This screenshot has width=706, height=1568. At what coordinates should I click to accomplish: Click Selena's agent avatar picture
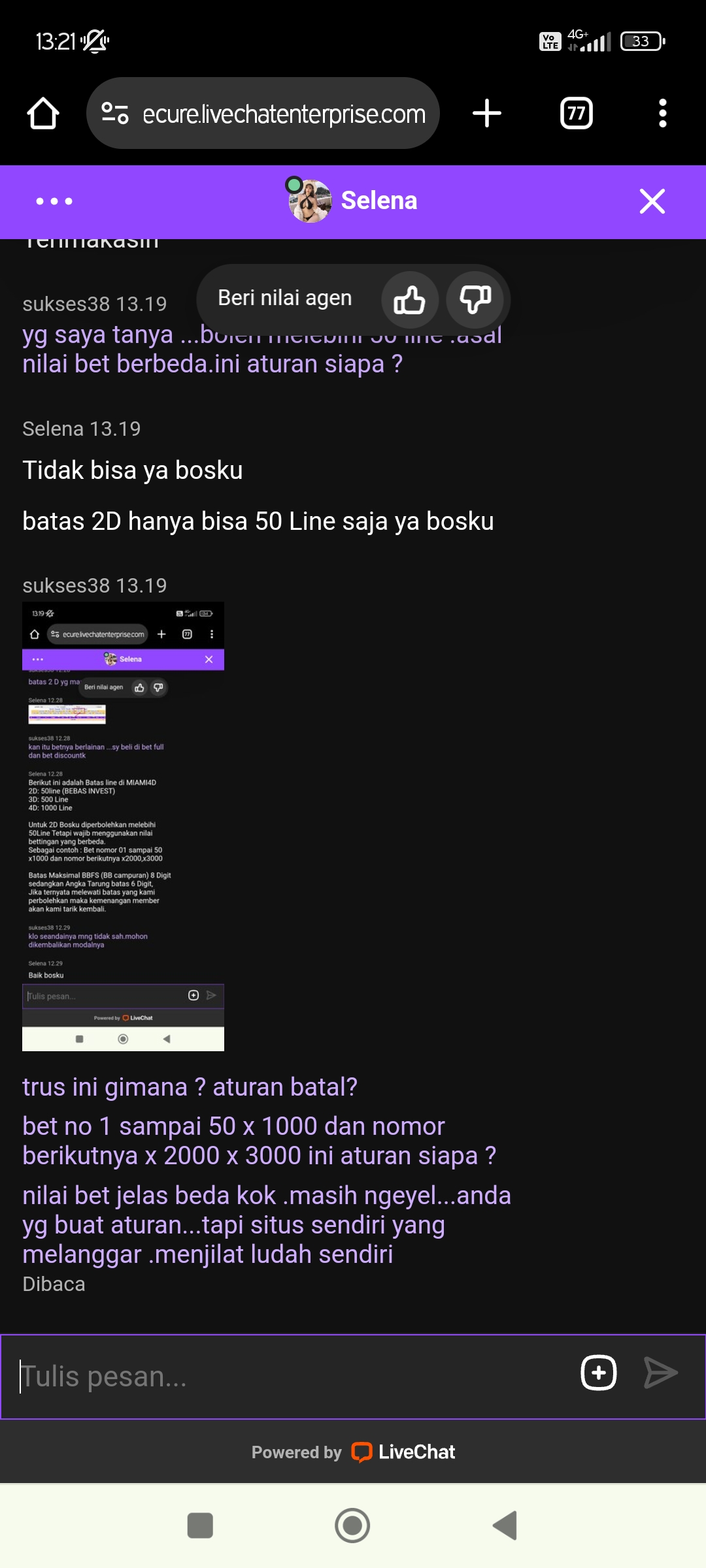click(310, 201)
